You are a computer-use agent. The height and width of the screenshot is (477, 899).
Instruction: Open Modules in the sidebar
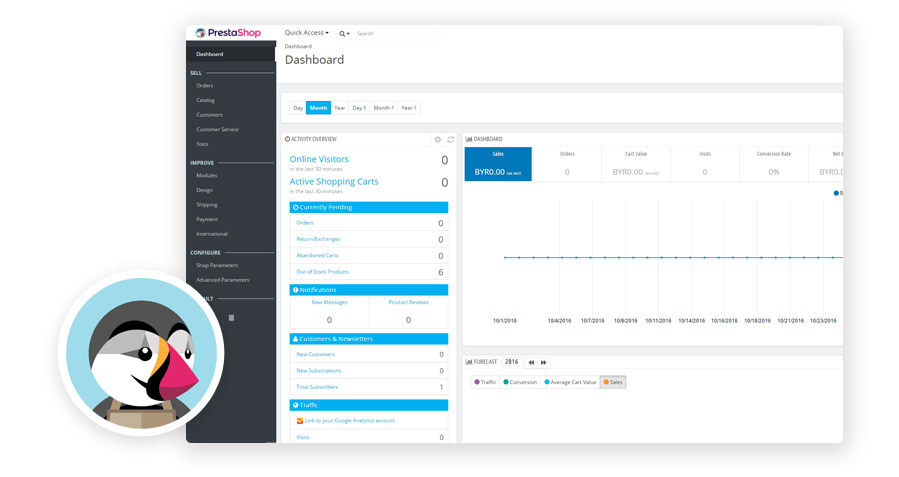(206, 175)
